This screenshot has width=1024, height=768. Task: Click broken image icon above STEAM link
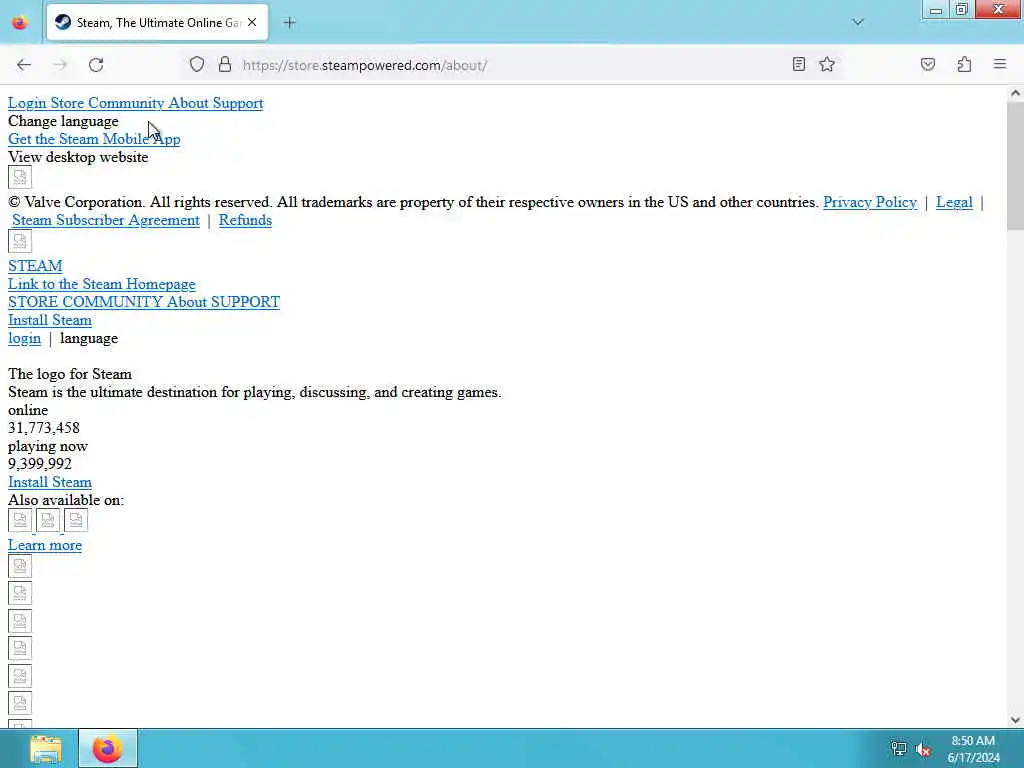point(20,241)
